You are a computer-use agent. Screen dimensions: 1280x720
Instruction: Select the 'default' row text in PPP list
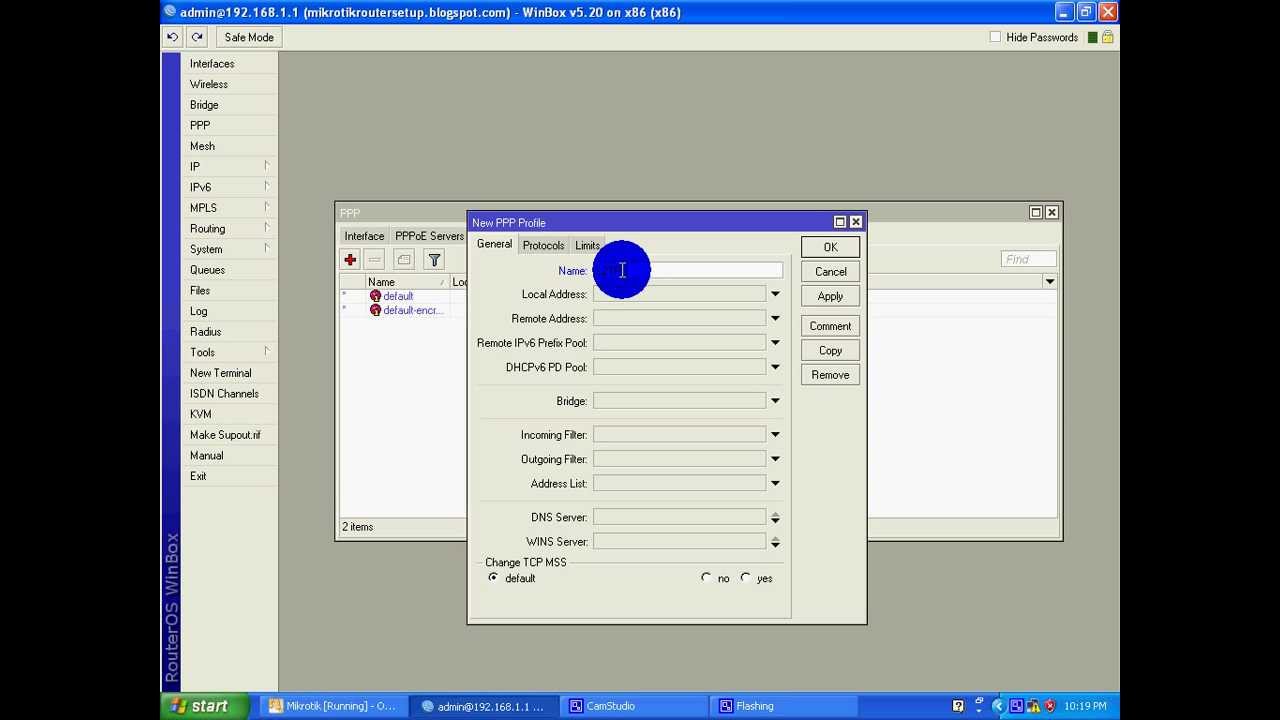(x=398, y=296)
